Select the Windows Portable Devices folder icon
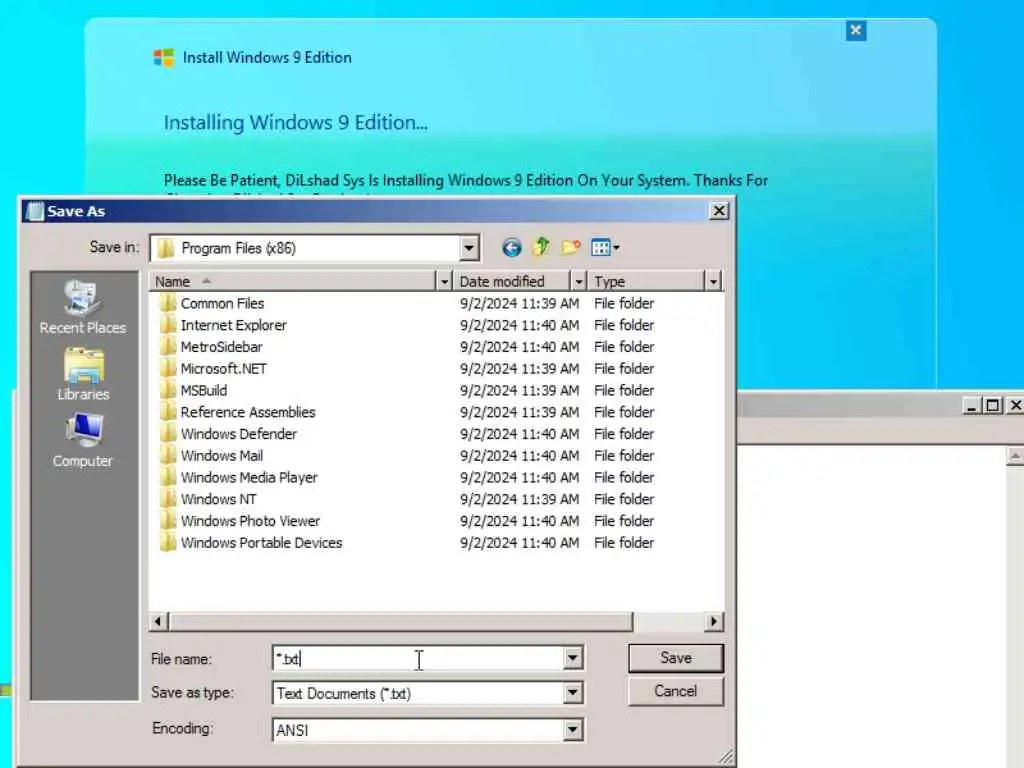The height and width of the screenshot is (768, 1024). 168,543
